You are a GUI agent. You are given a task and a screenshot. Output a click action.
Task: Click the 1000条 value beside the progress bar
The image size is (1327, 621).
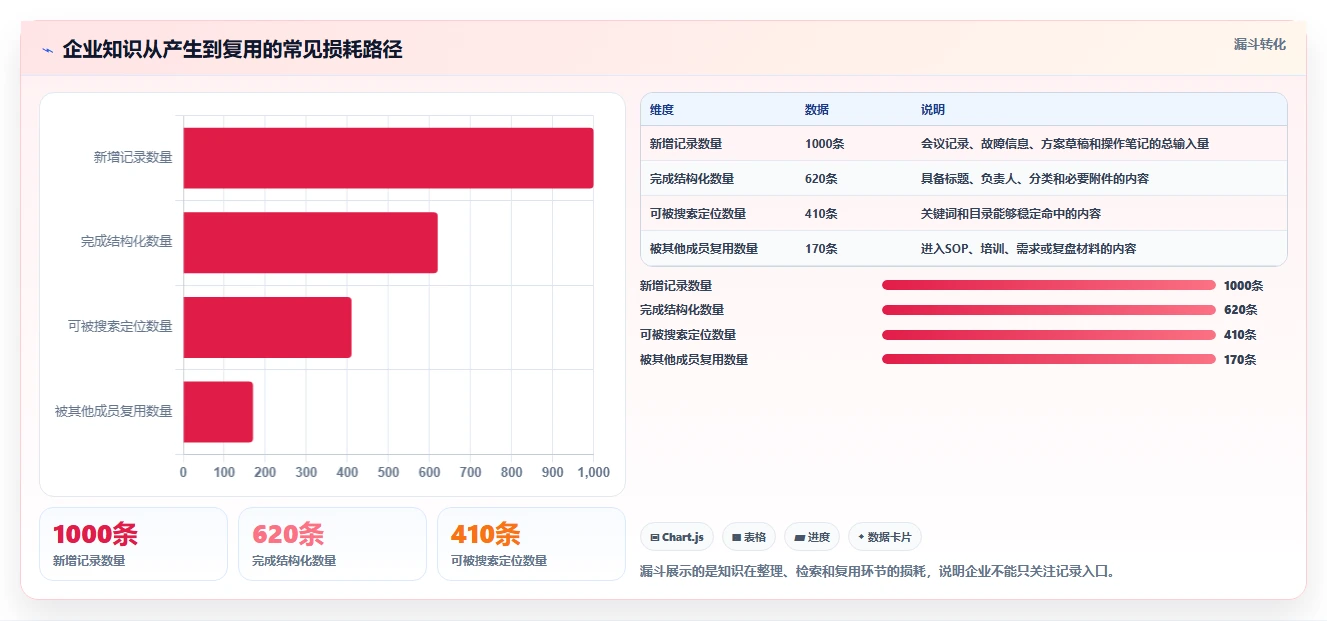1244,286
